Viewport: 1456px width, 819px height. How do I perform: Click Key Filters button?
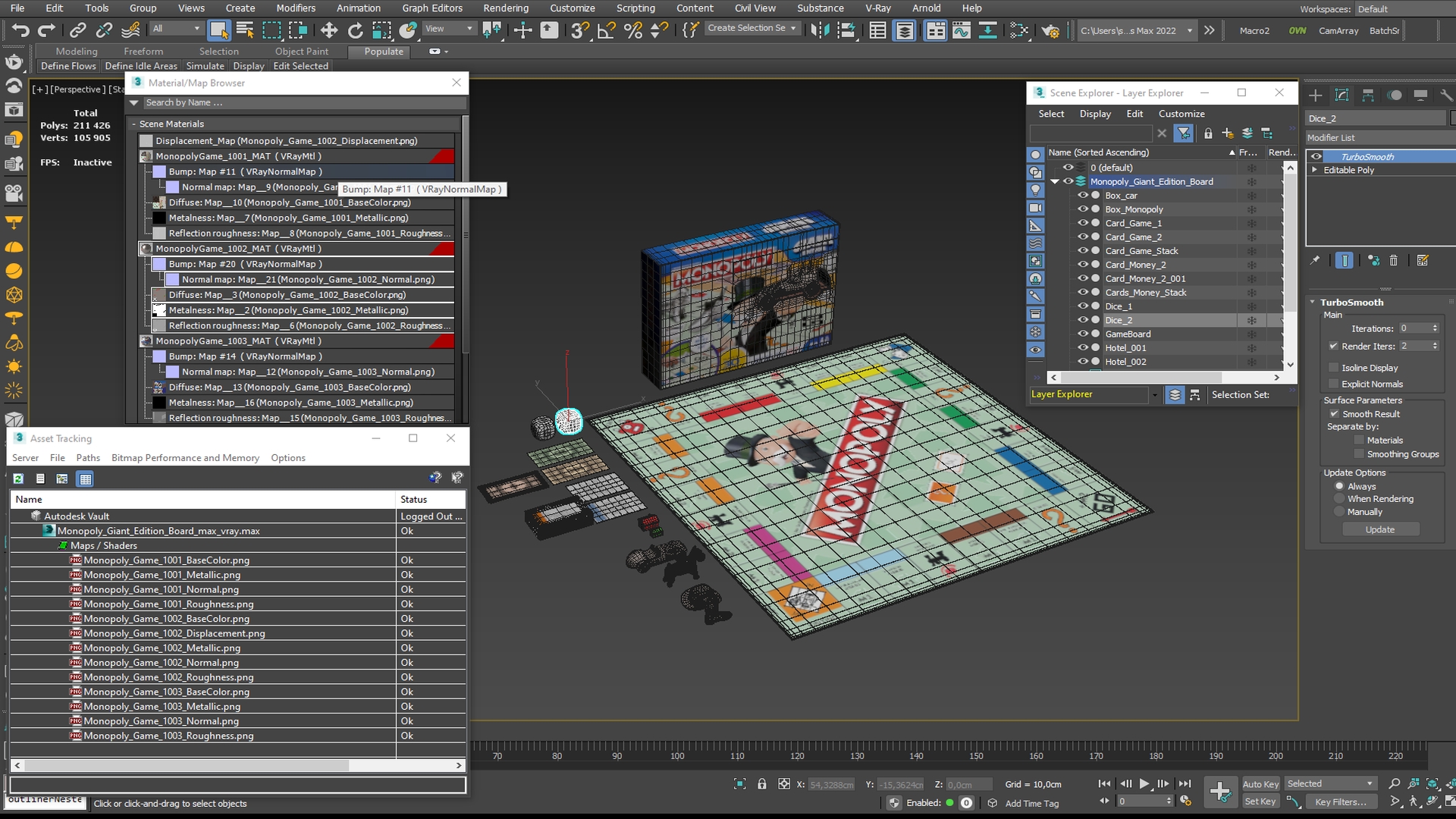tap(1341, 802)
